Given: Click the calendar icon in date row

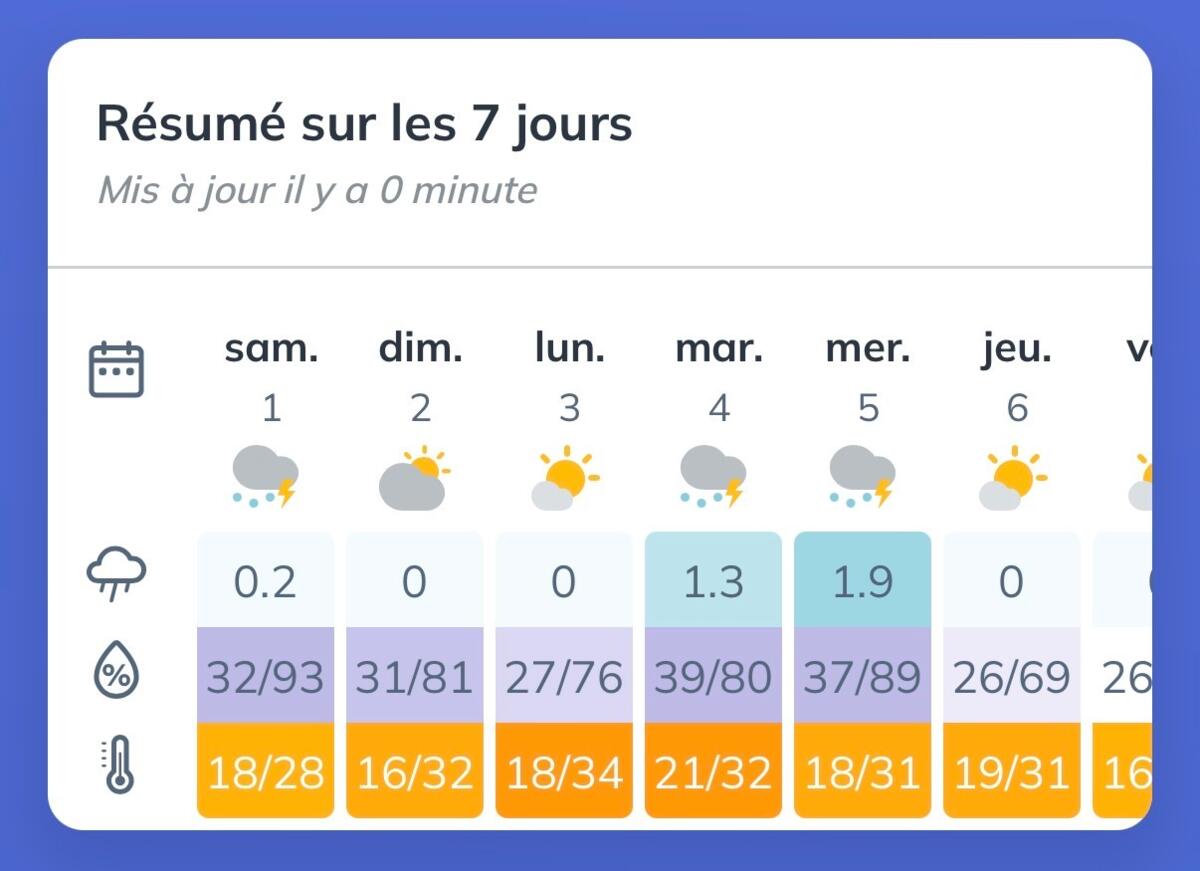Looking at the screenshot, I should pyautogui.click(x=117, y=369).
